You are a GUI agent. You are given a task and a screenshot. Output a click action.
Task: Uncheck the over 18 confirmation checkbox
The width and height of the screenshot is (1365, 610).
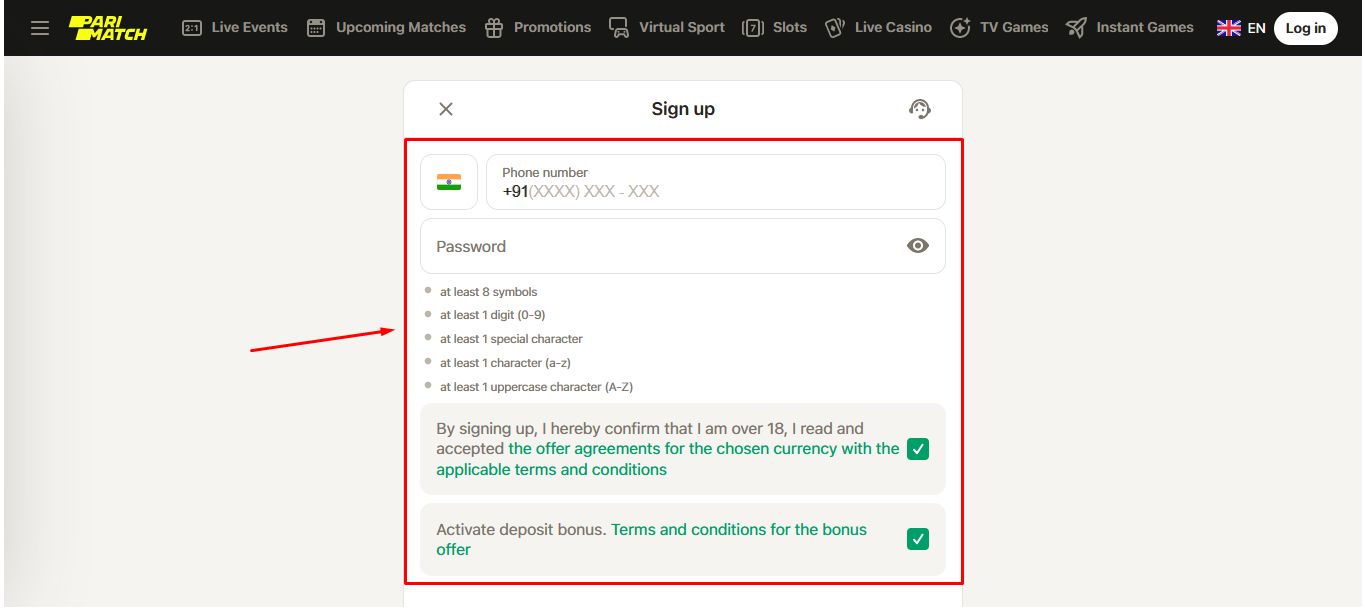917,449
